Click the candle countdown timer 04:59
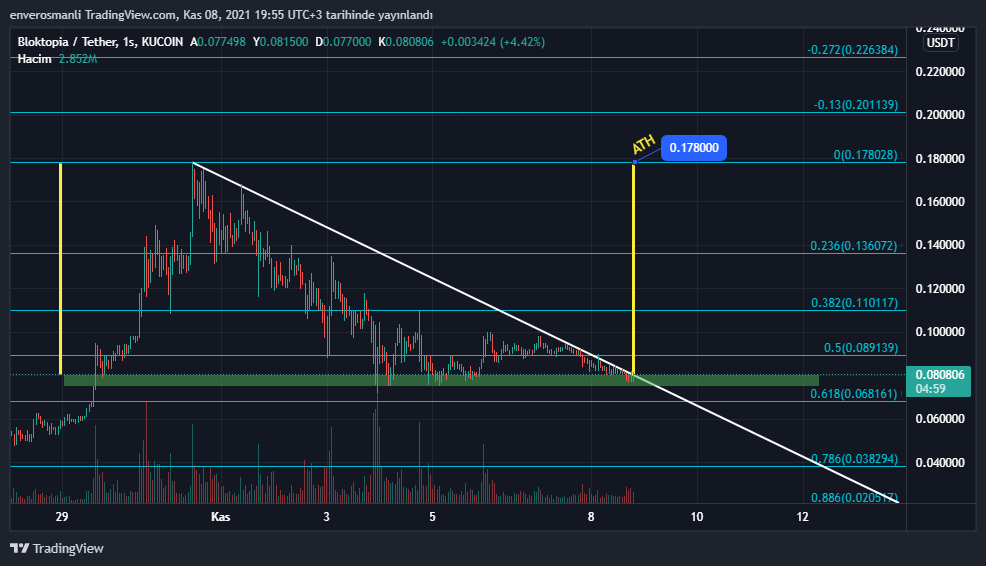 coord(931,389)
